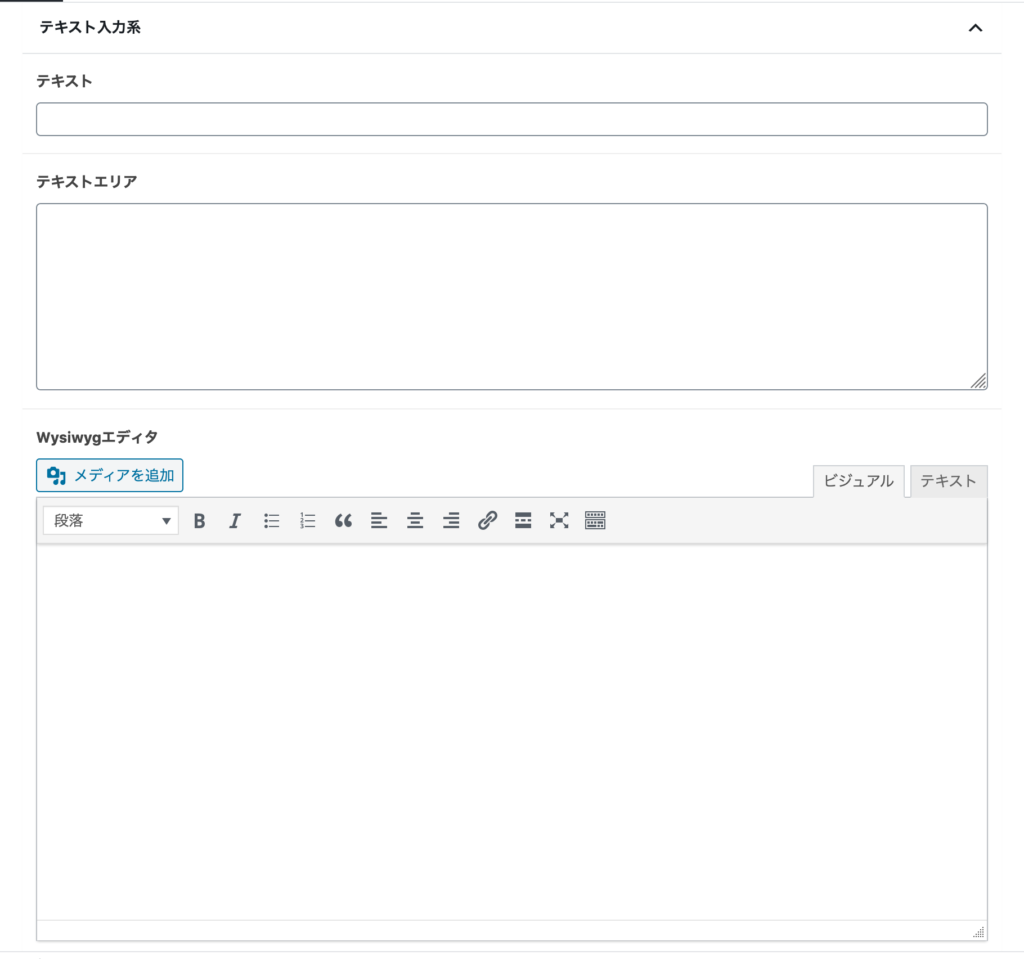This screenshot has width=1024, height=959.
Task: Click the Wysiwygエディタ field label
Action: pyautogui.click(x=97, y=437)
